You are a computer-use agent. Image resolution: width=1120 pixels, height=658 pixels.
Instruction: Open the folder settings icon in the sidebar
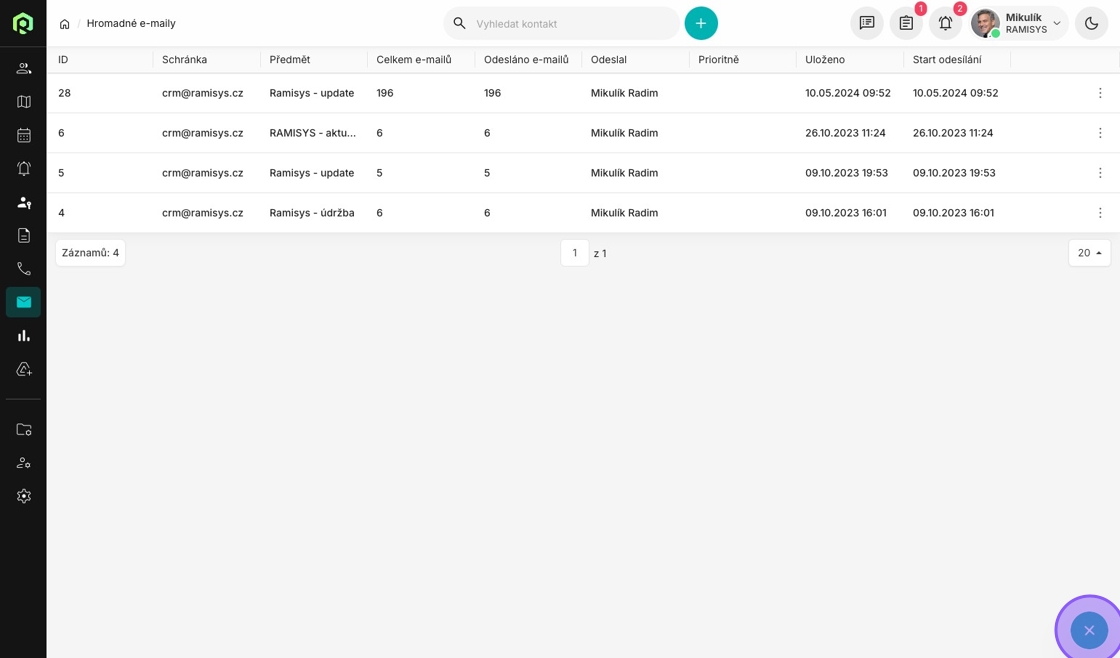24,429
